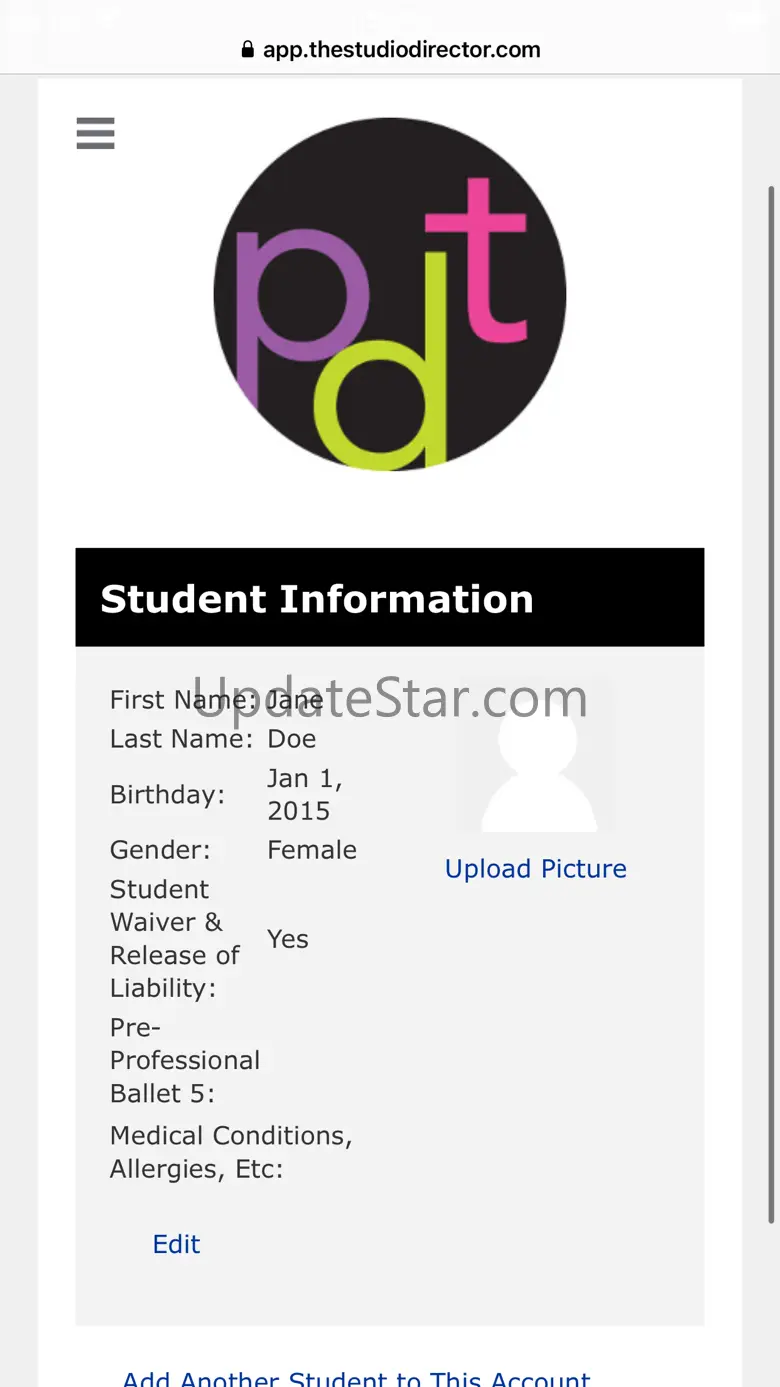780x1387 pixels.
Task: Click the Birthday field label
Action: [x=167, y=795]
